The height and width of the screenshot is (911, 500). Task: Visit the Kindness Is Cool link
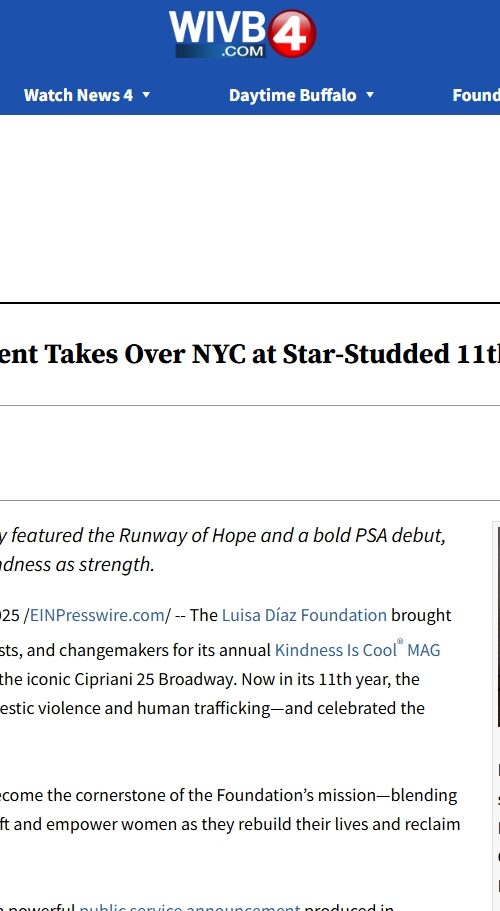(x=335, y=650)
